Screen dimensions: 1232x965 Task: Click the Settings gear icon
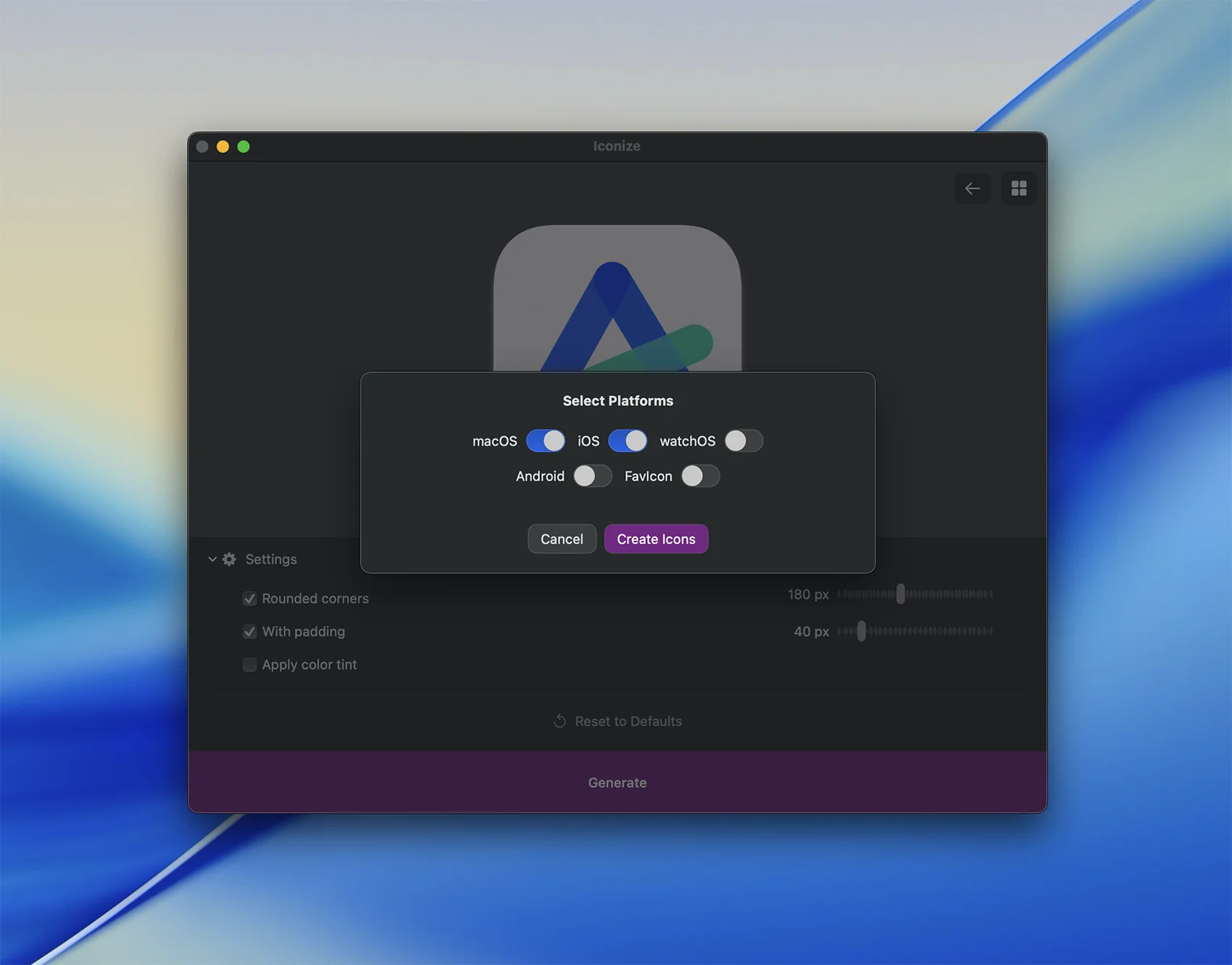pos(229,559)
